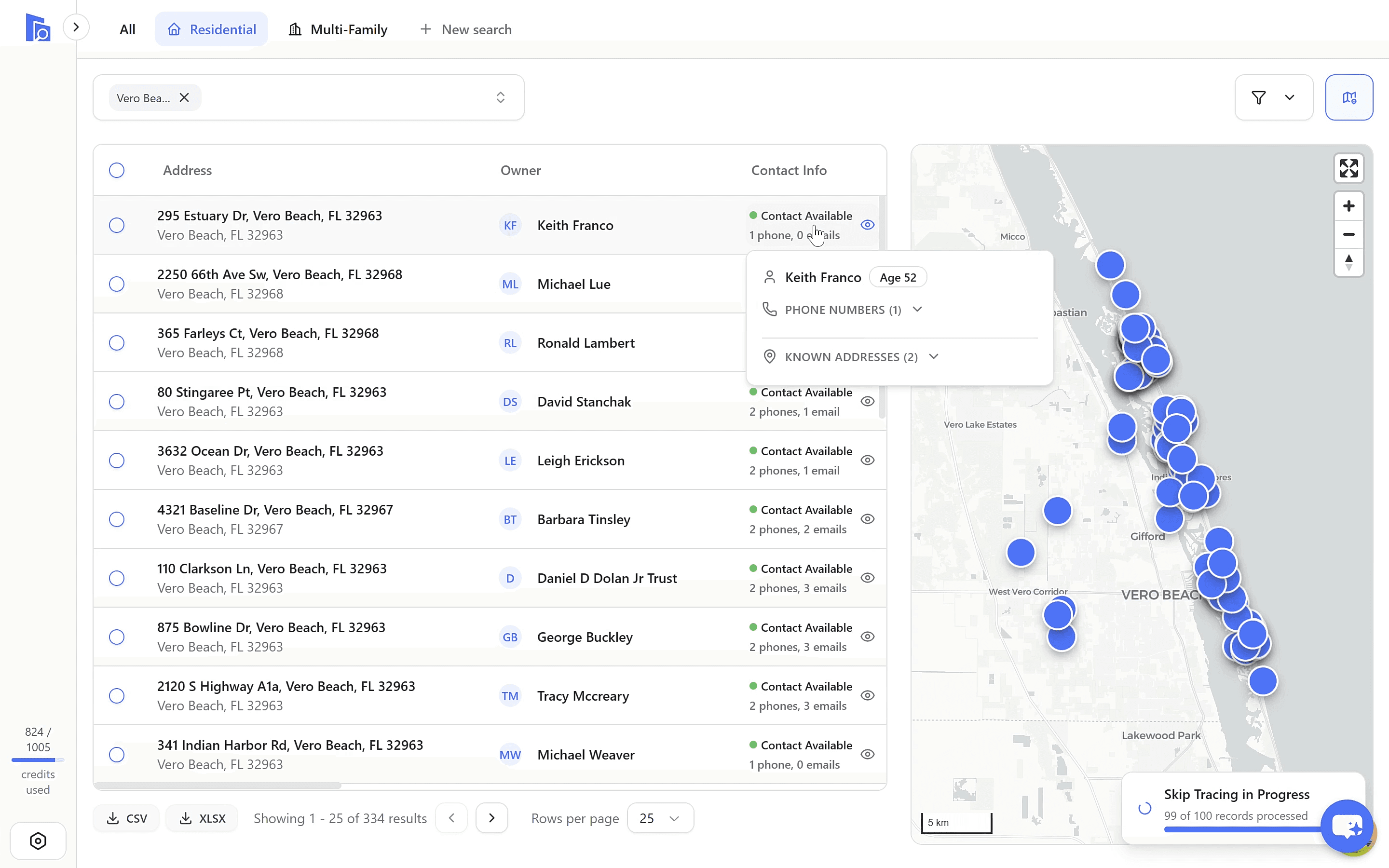The width and height of the screenshot is (1389, 868).
Task: Remove the Vero Bea... location chip
Action: pyautogui.click(x=184, y=97)
